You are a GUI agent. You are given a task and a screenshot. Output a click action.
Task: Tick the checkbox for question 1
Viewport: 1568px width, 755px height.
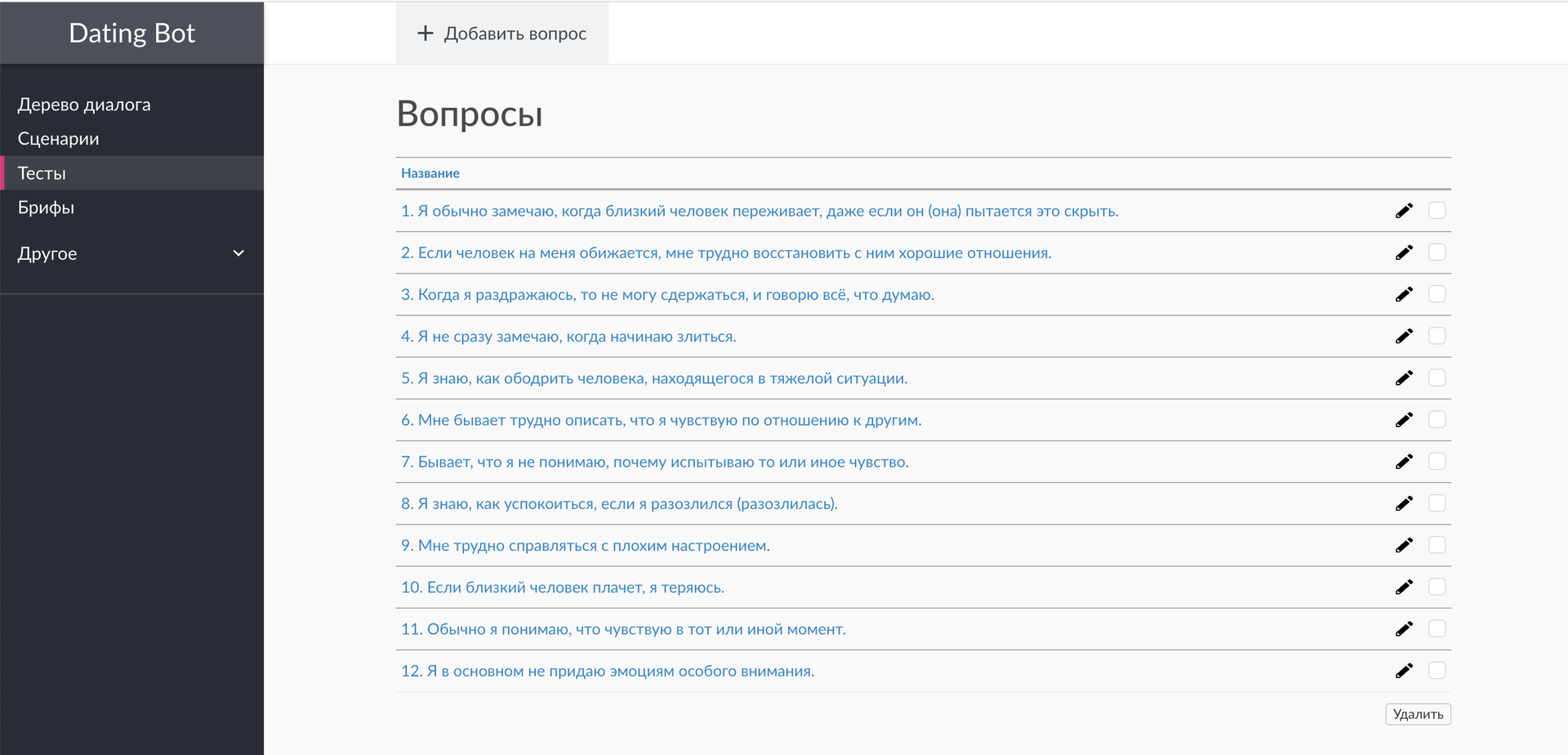coord(1437,211)
